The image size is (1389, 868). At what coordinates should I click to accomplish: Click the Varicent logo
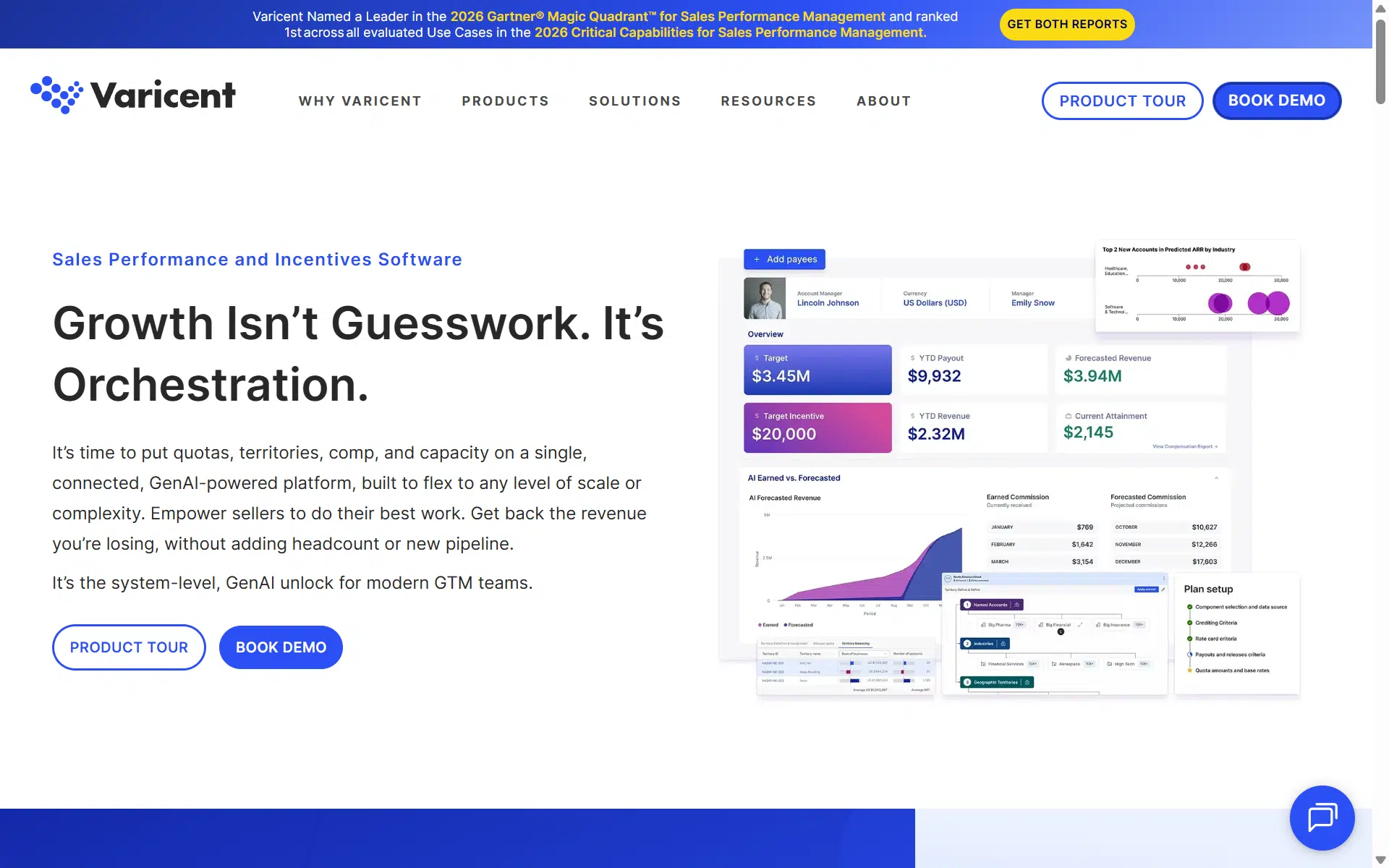133,95
